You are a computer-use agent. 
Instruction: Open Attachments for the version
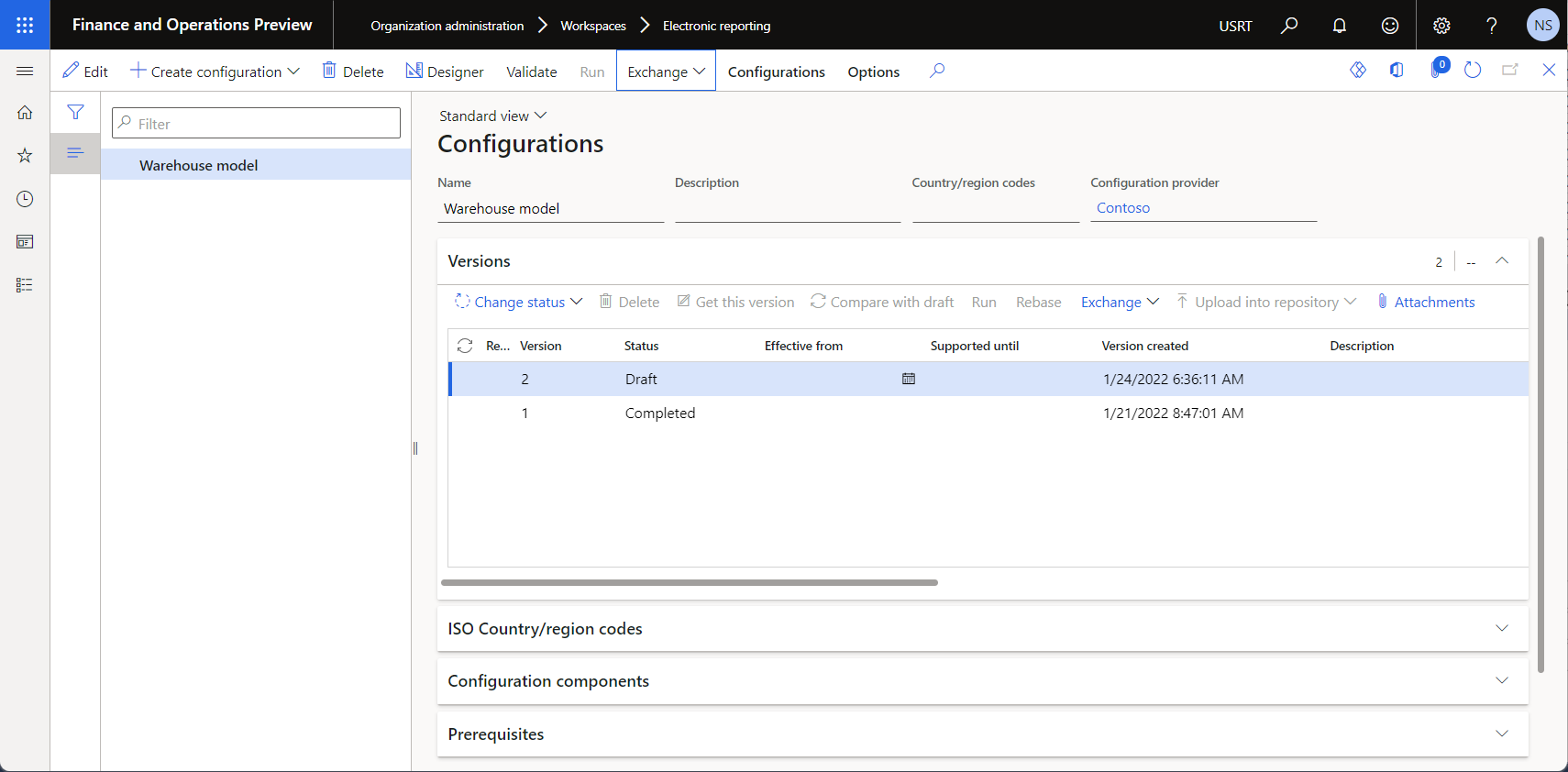tap(1426, 302)
